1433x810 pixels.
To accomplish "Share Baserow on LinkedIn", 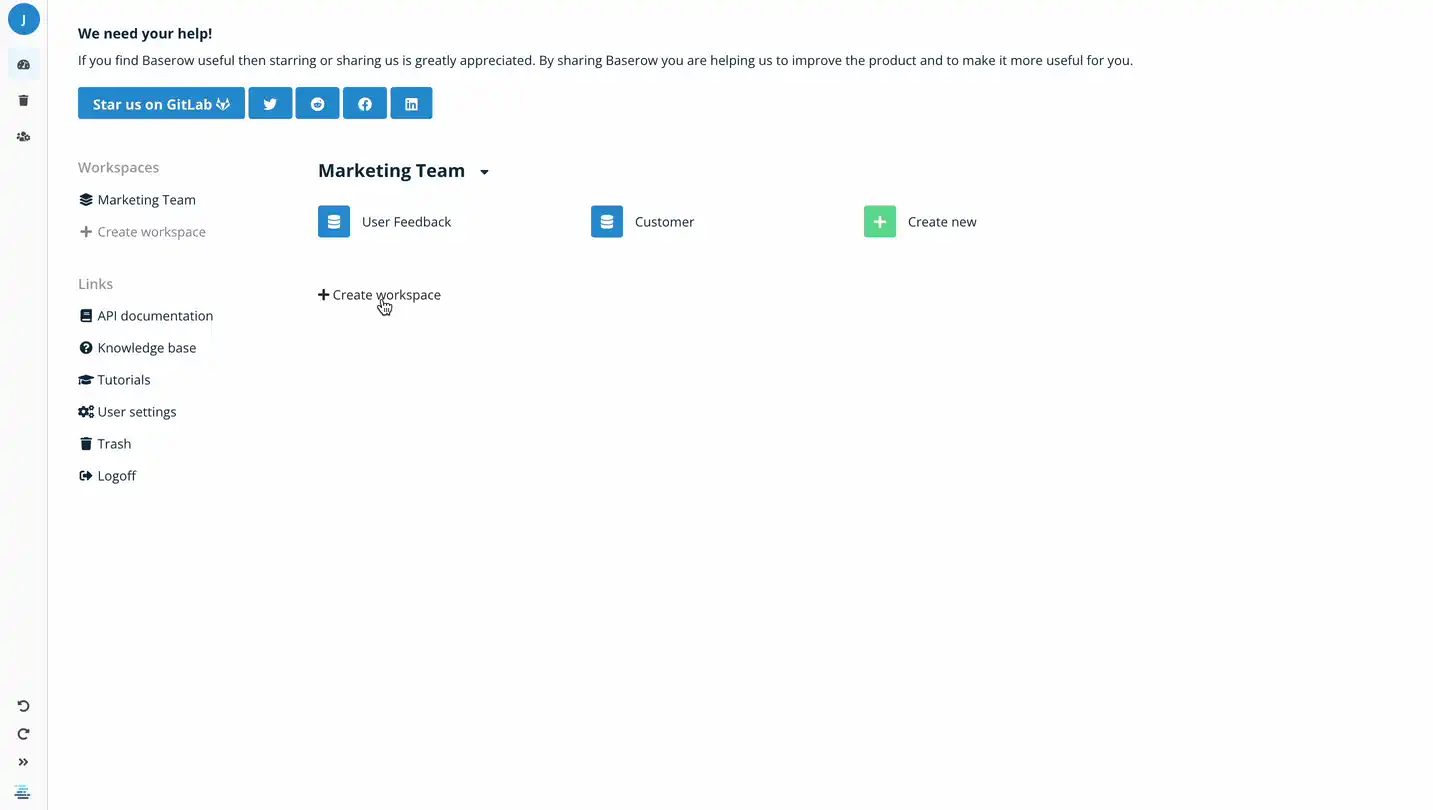I will pos(411,103).
